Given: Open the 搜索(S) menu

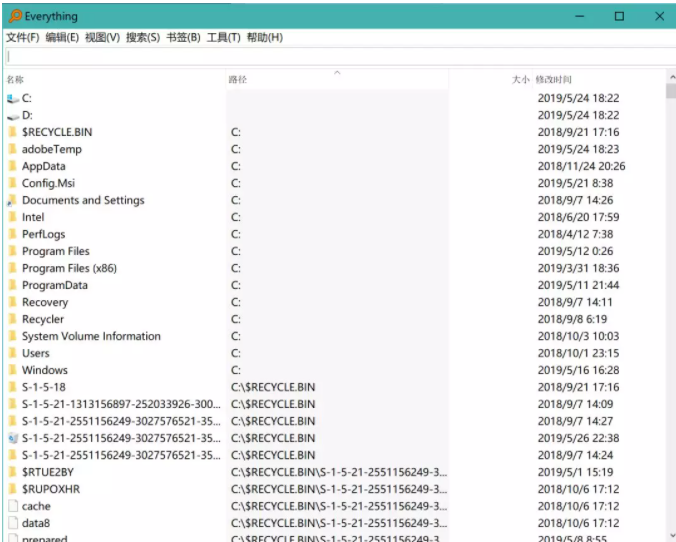Looking at the screenshot, I should click(x=143, y=38).
